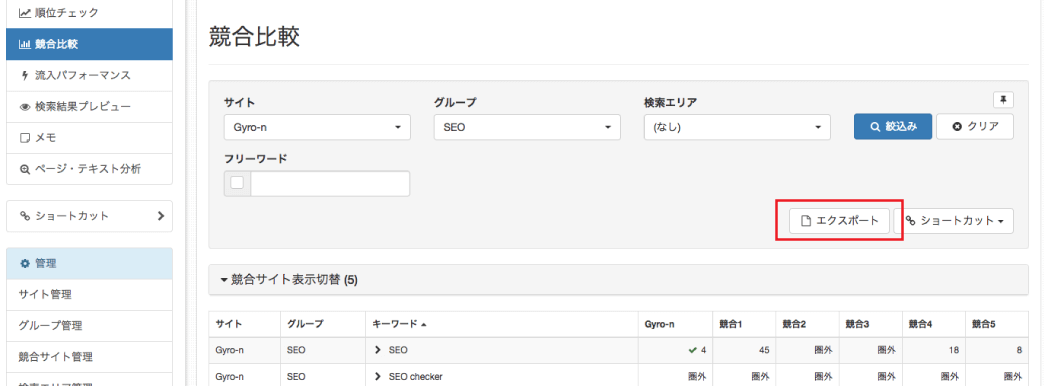Click the pin icon above クリア
The image size is (1047, 386).
click(x=1003, y=100)
